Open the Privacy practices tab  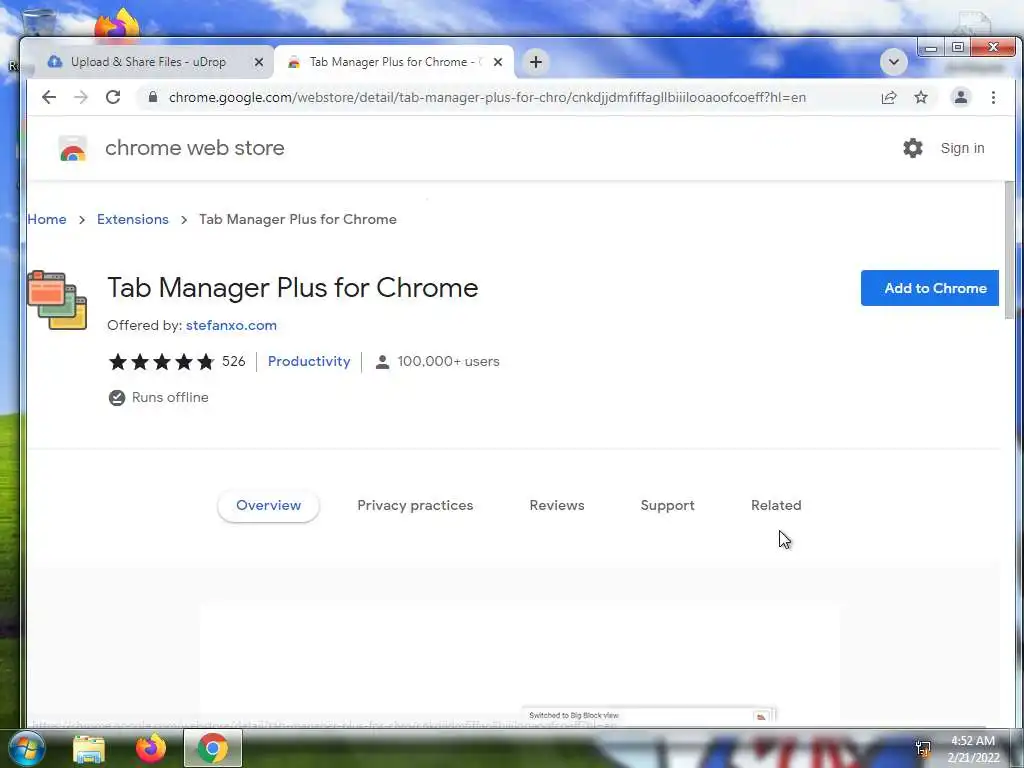[x=415, y=505]
